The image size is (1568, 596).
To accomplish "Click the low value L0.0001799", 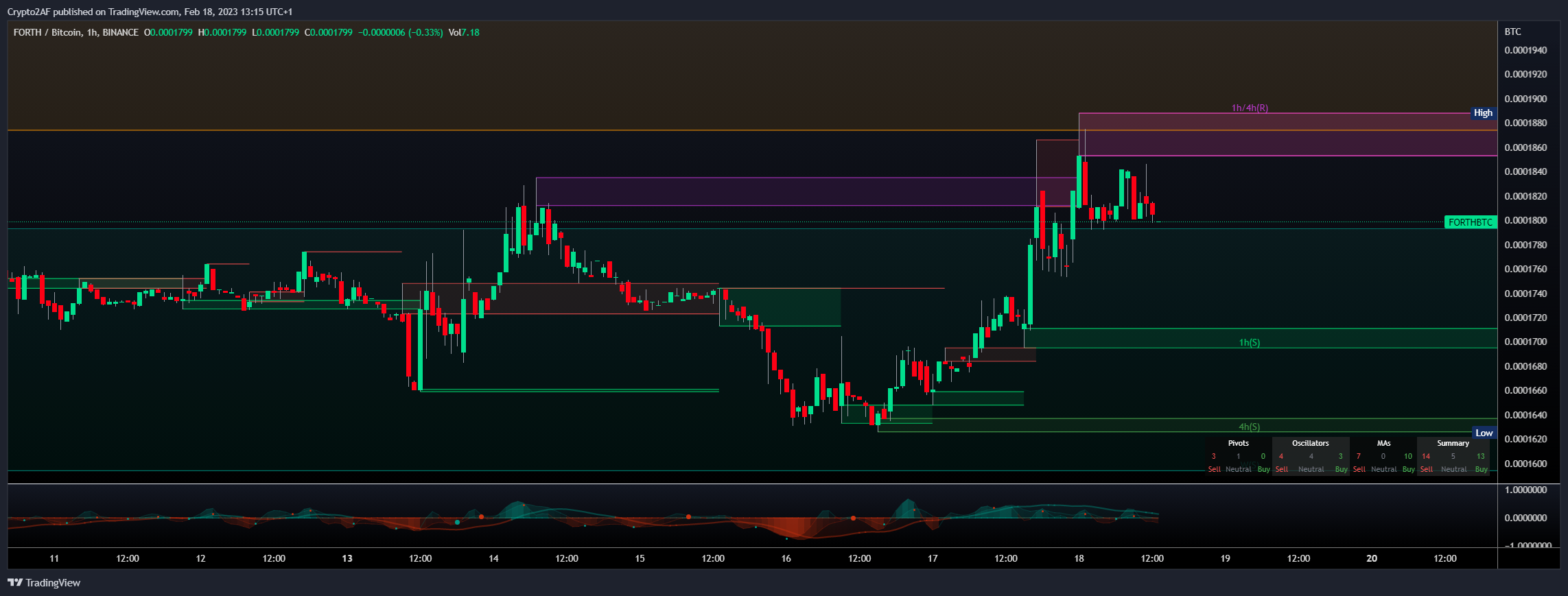I will (x=275, y=32).
